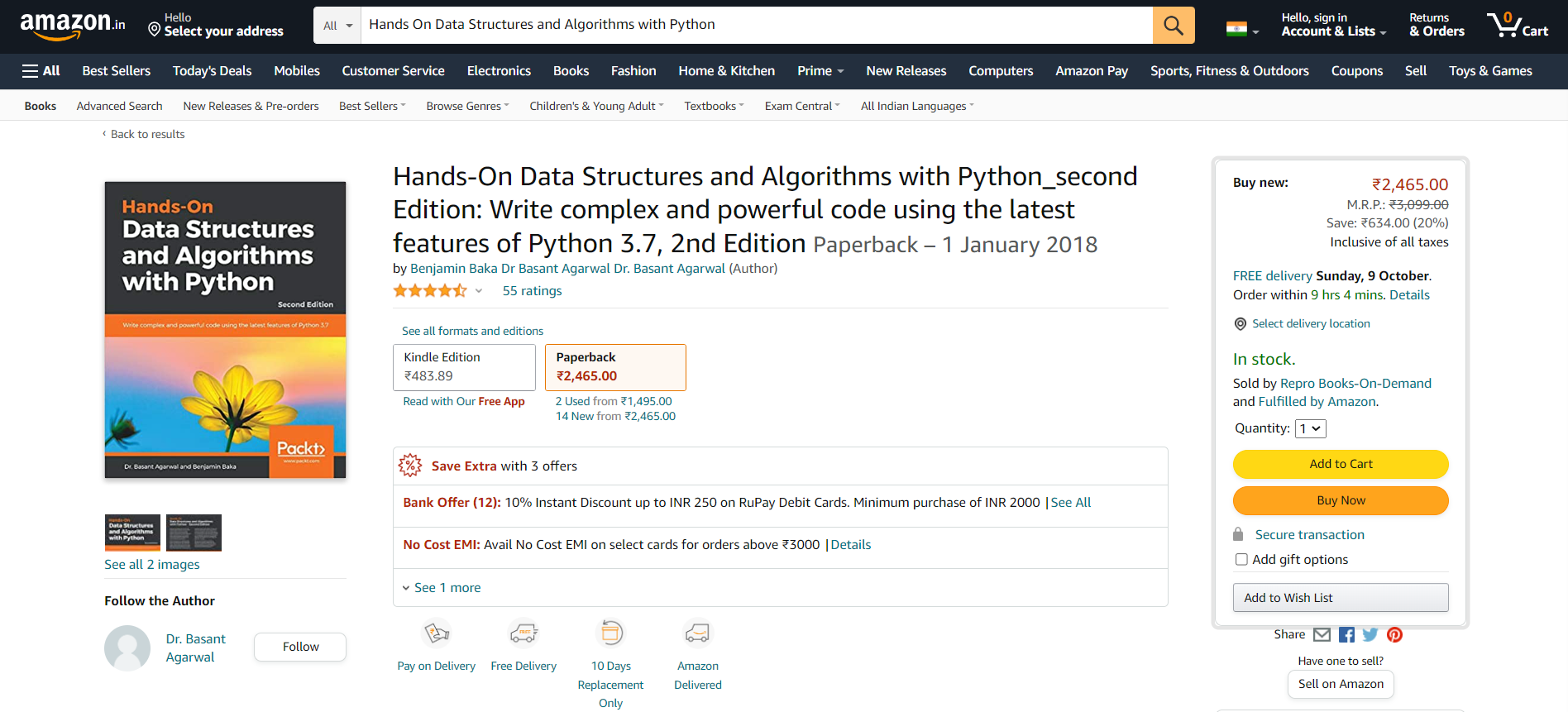Open Advanced Search in books nav

119,106
